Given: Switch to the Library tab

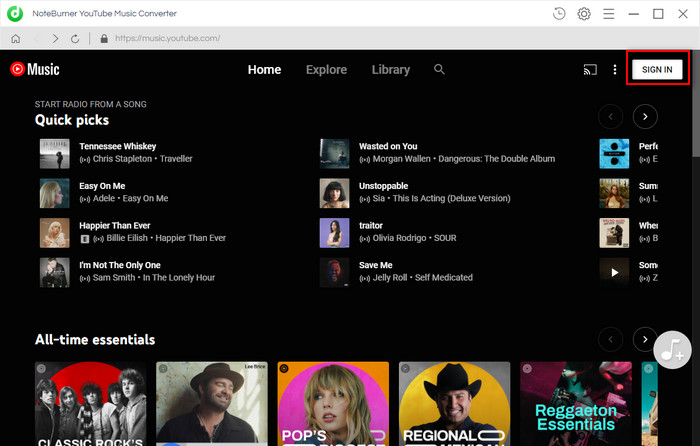Looking at the screenshot, I should tap(391, 70).
